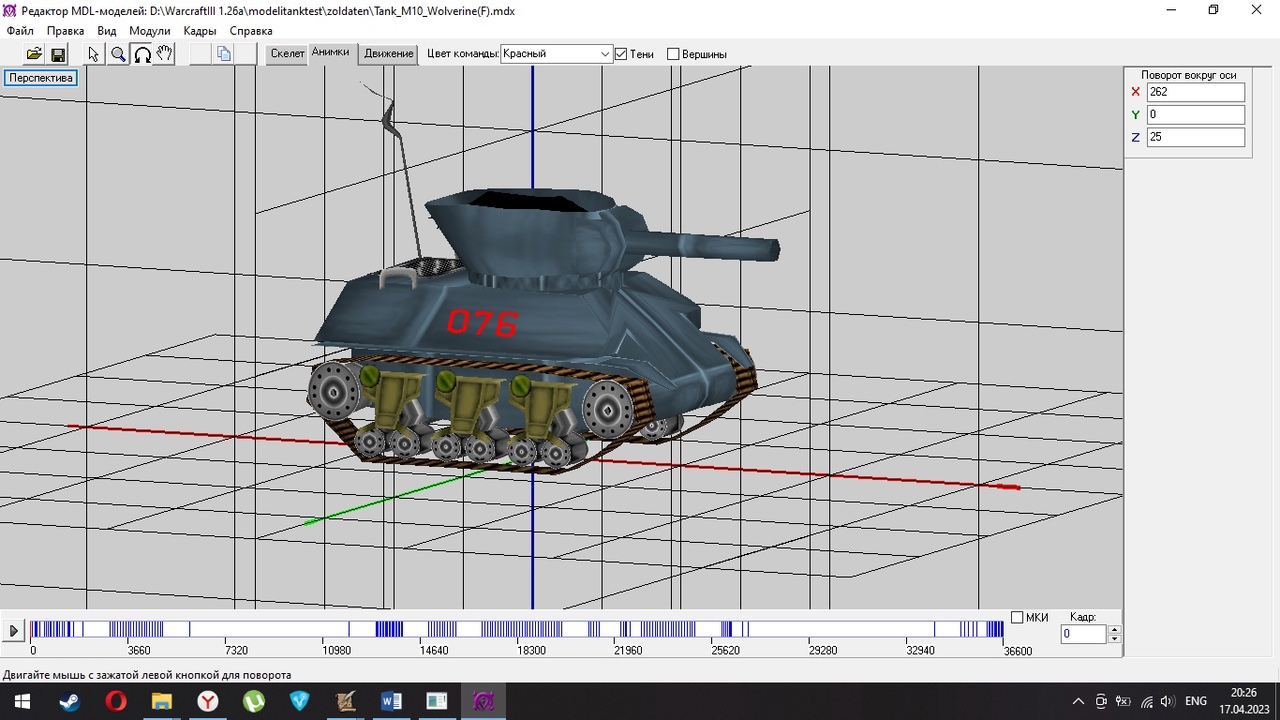Click the Open file folder icon

pyautogui.click(x=34, y=54)
